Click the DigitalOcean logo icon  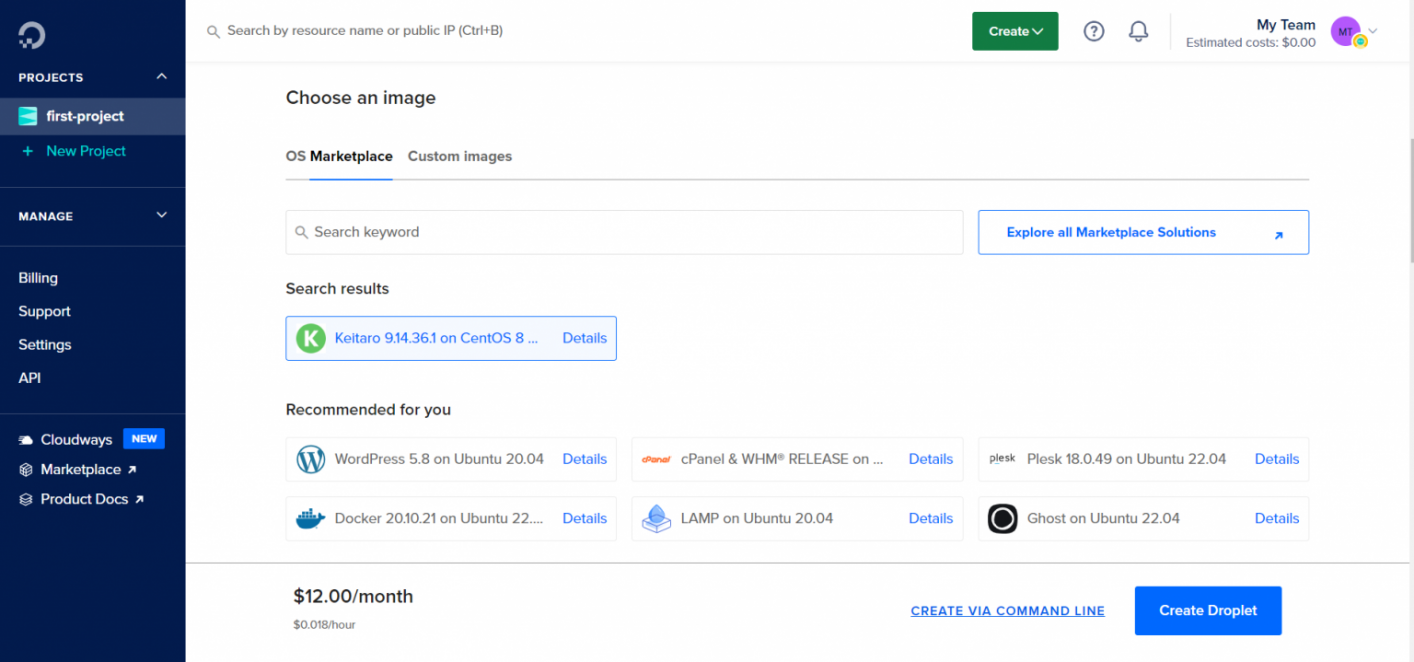pos(32,35)
